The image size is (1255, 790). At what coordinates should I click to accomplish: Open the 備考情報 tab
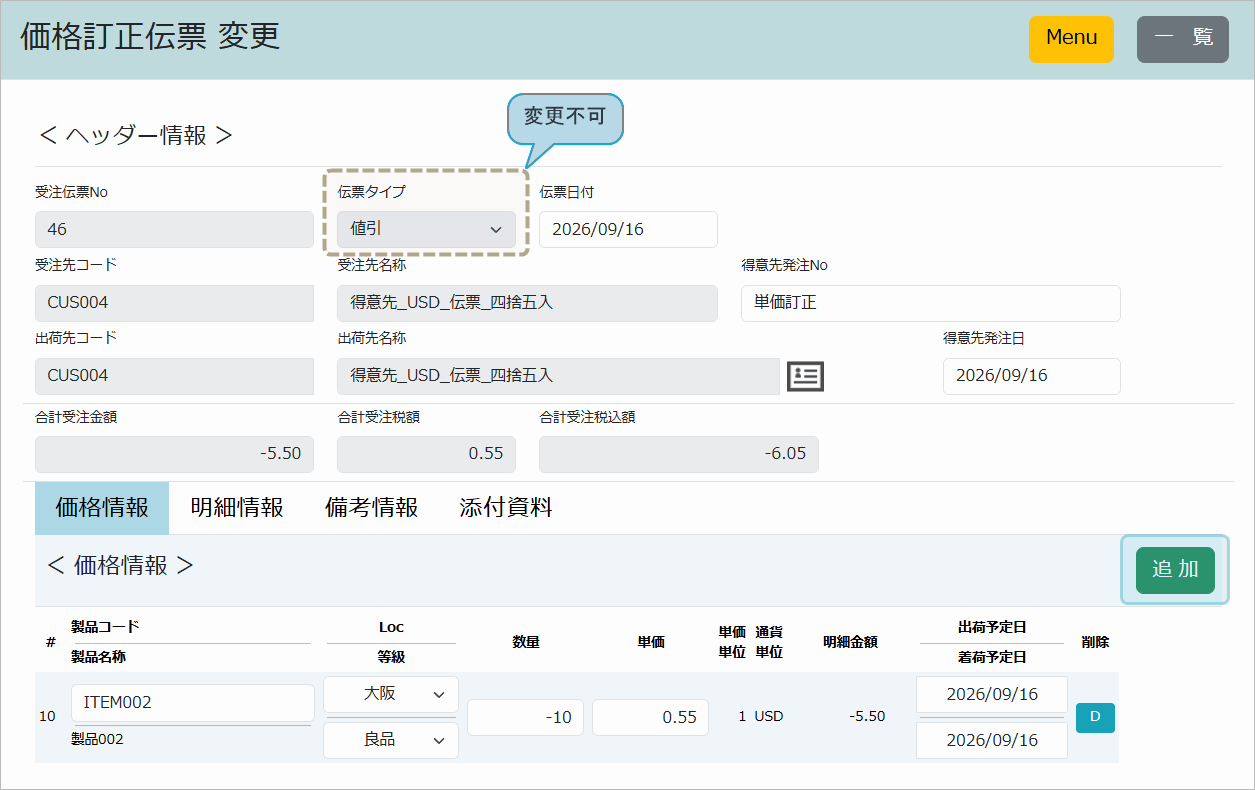(x=371, y=508)
